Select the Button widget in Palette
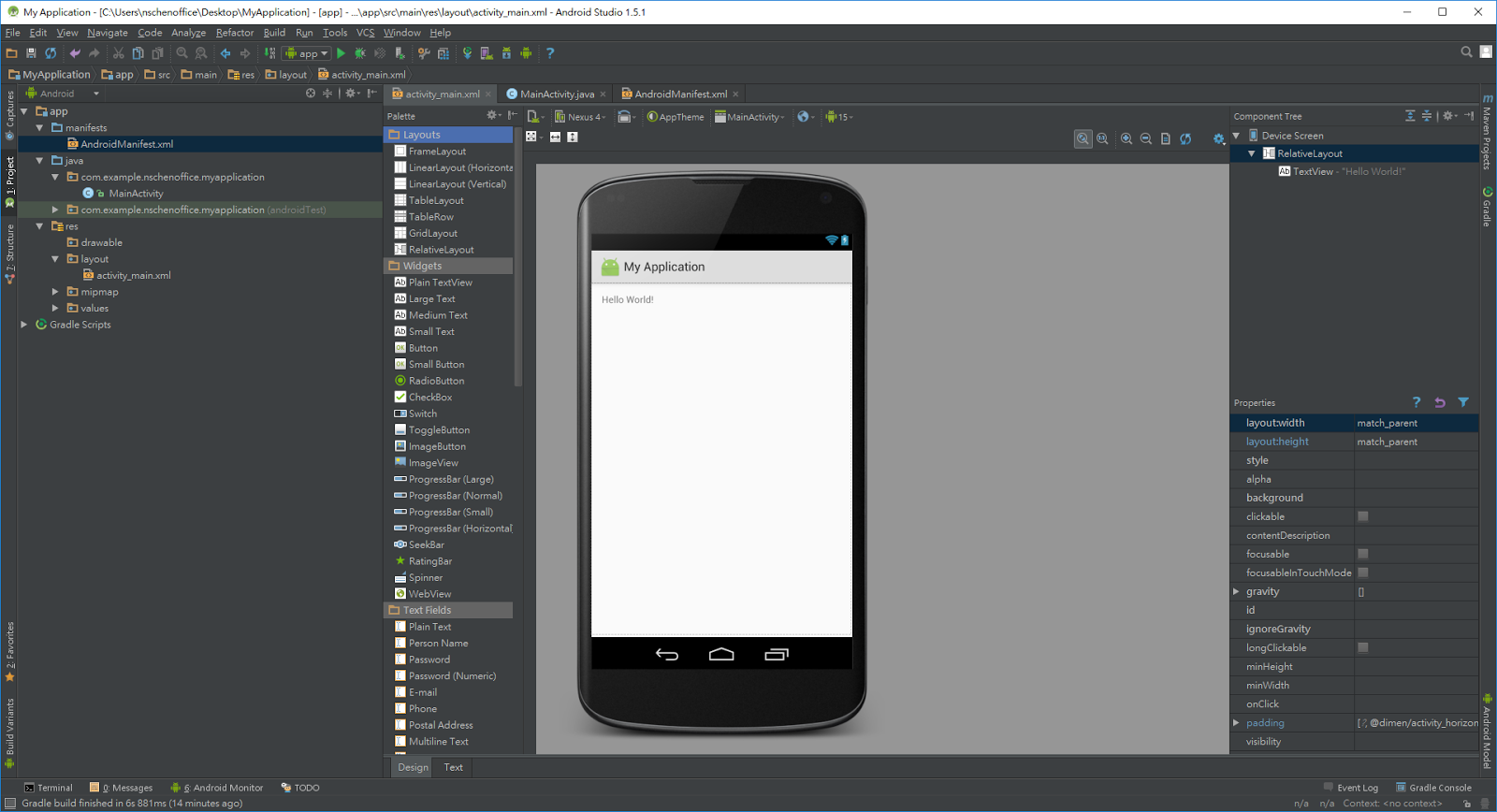Screen dimensions: 1497x812 [x=423, y=348]
